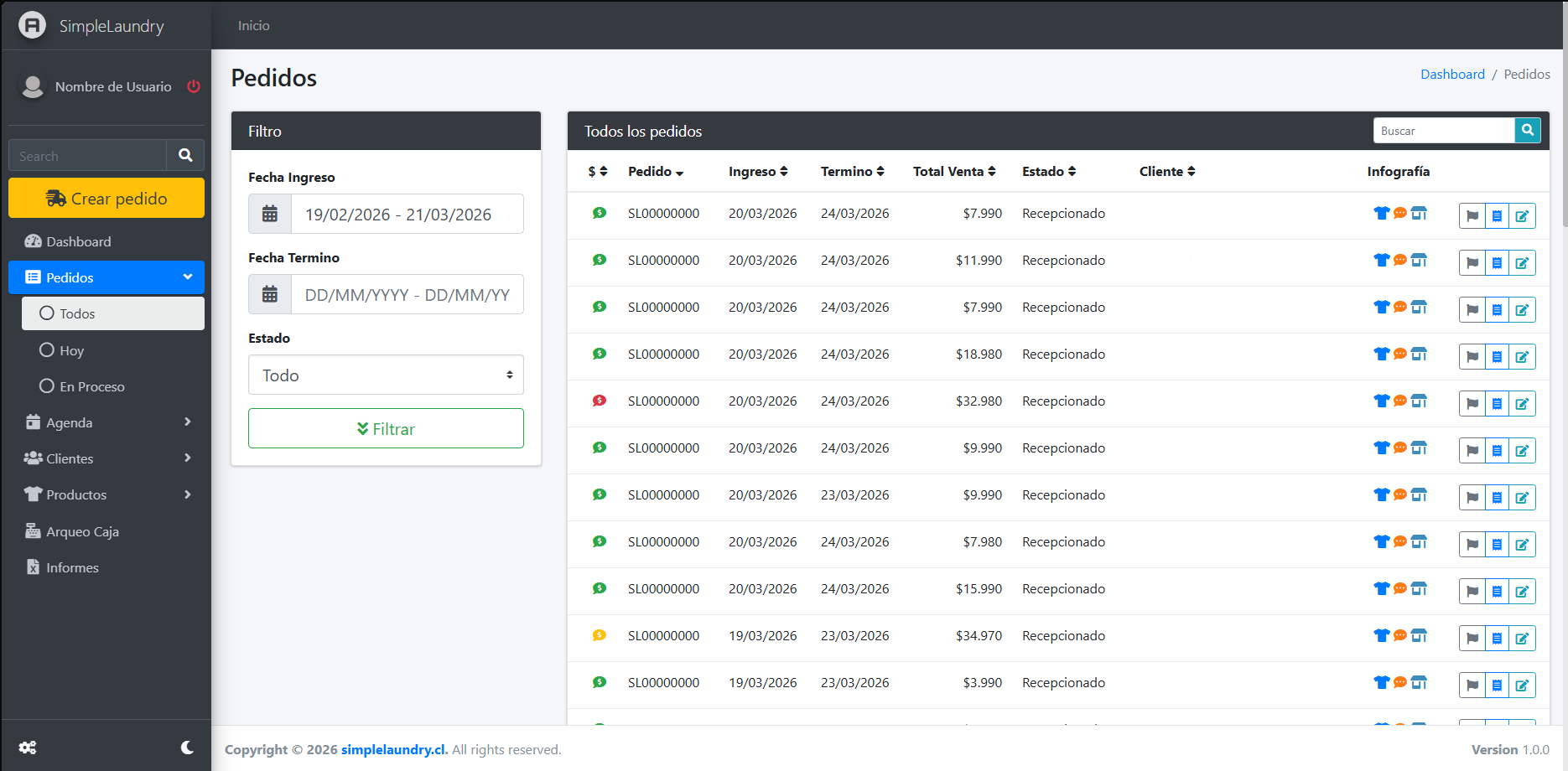The height and width of the screenshot is (771, 1568).
Task: Open the Informes menu item
Action: [72, 567]
